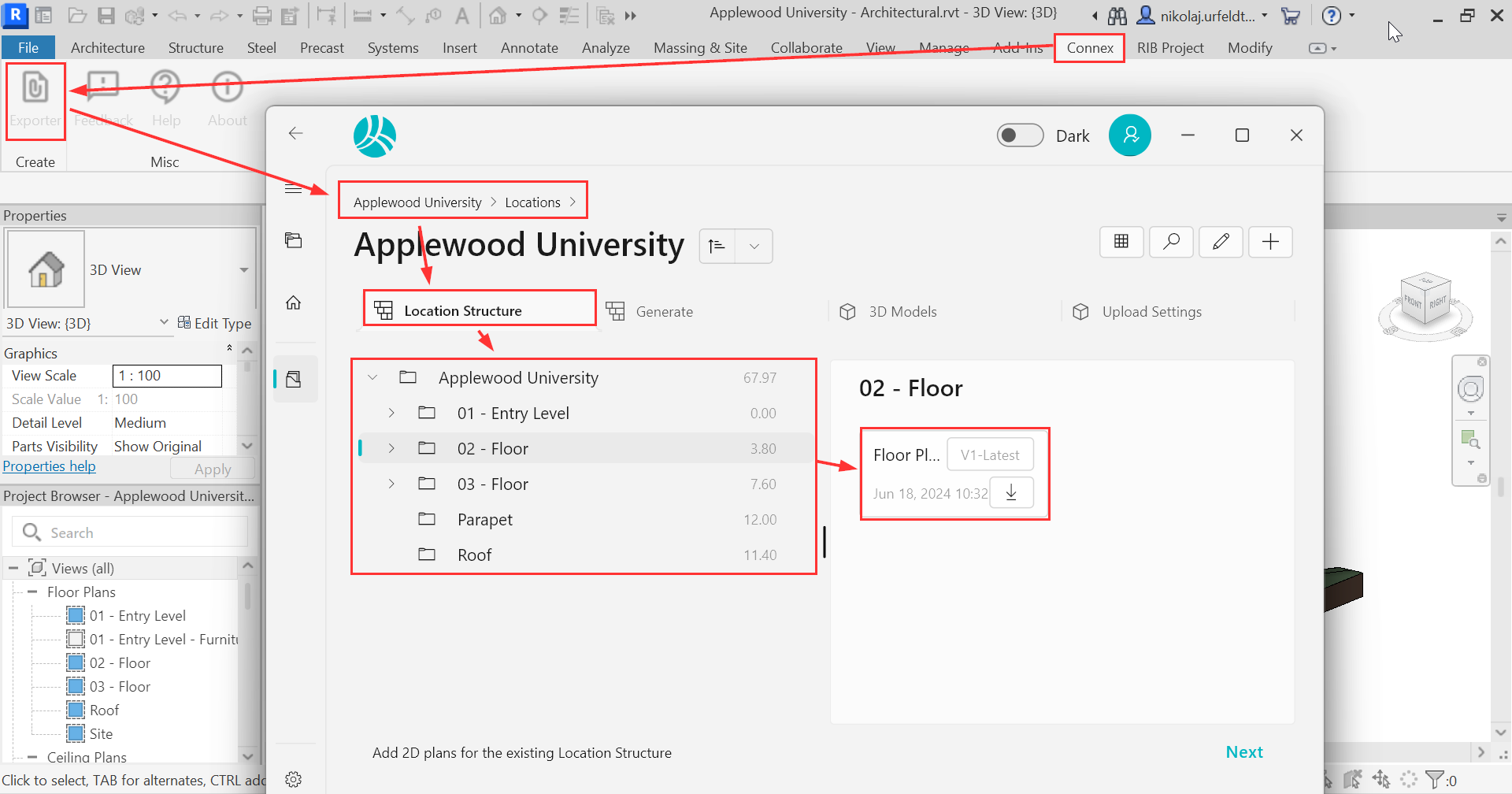Click the plus add button
1512x794 pixels.
[1269, 242]
